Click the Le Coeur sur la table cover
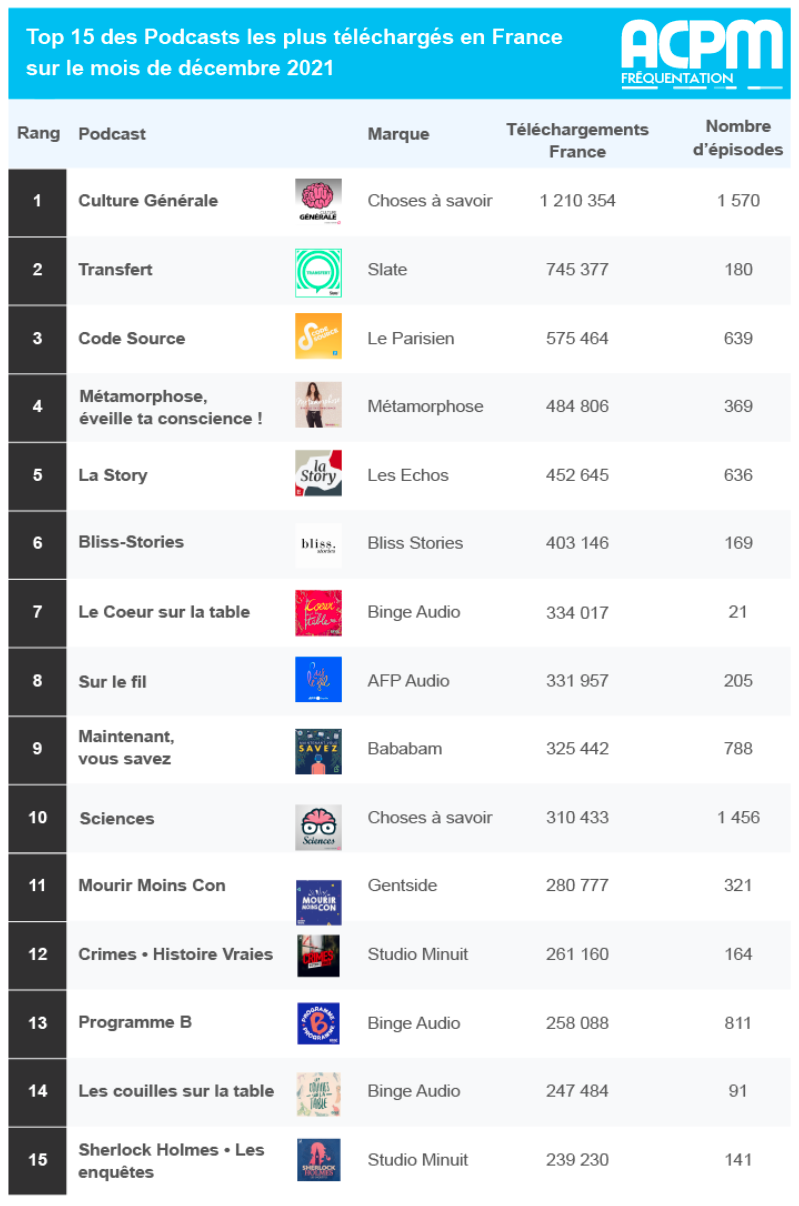This screenshot has height=1206, width=799. click(x=318, y=612)
